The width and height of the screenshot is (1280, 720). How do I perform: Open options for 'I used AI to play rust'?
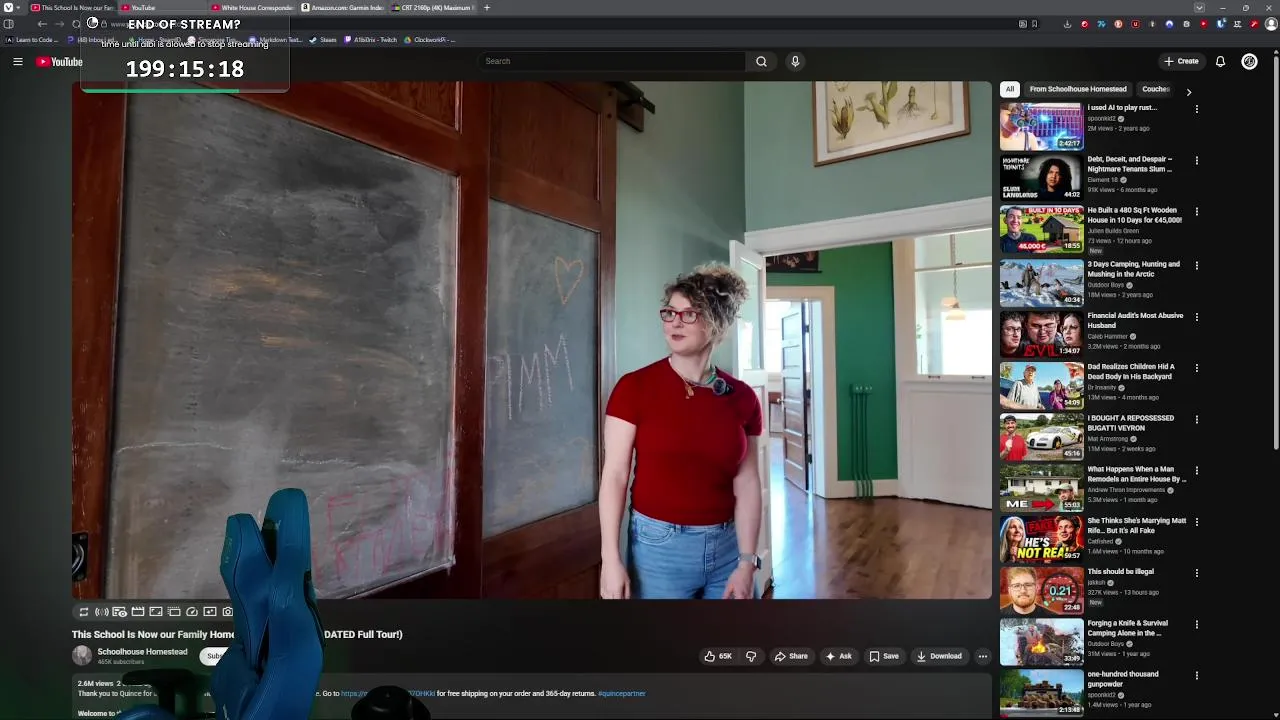(1196, 109)
